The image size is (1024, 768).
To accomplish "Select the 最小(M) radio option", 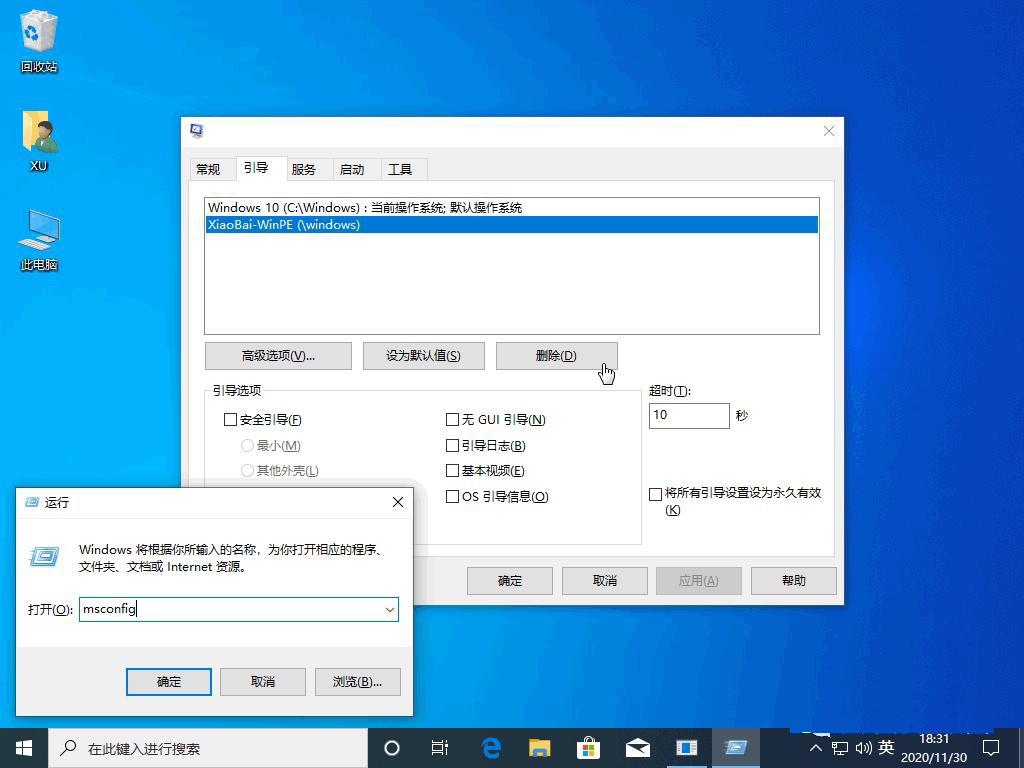I will click(x=247, y=445).
